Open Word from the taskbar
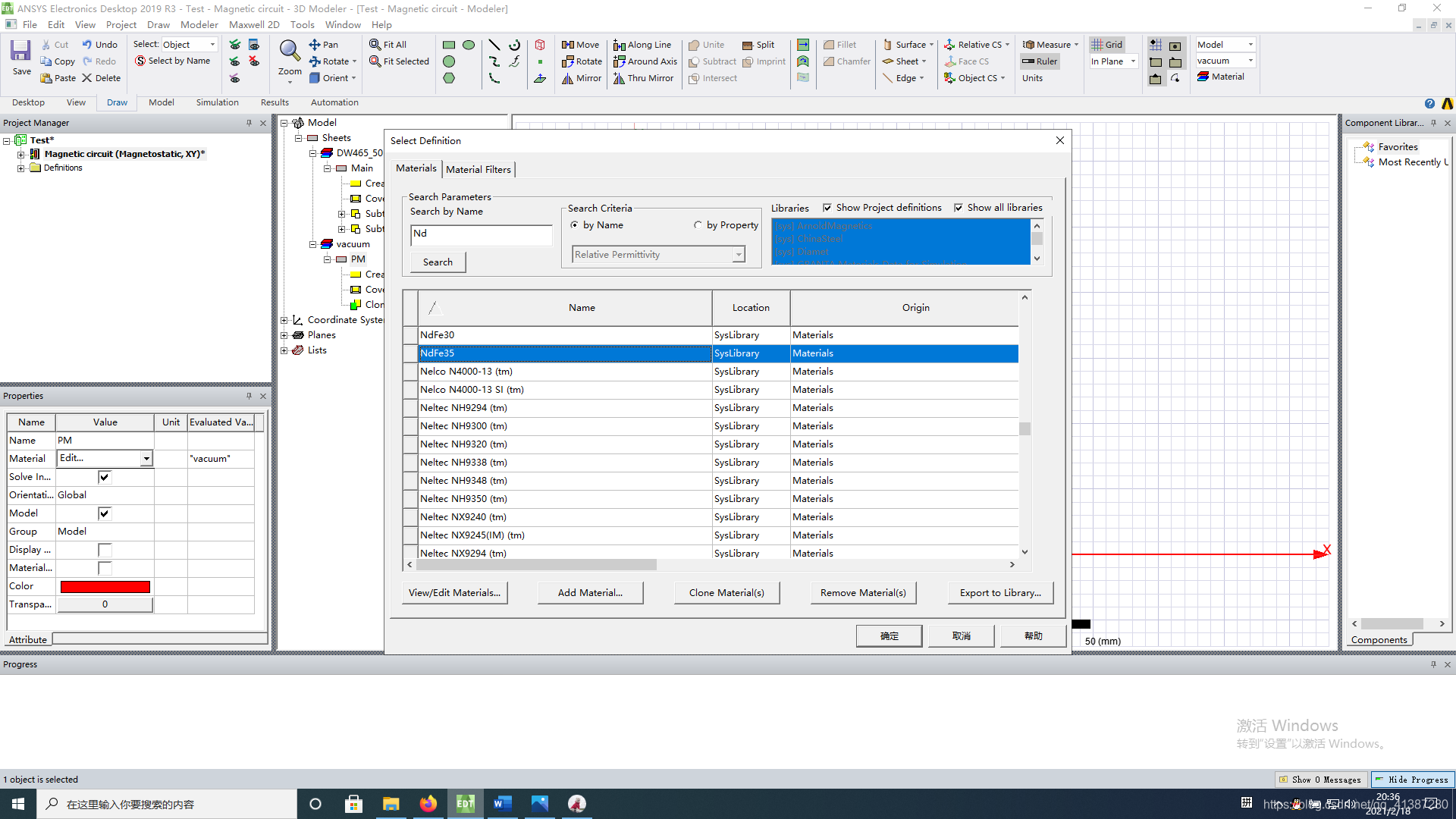This screenshot has height=819, width=1456. pos(502,804)
